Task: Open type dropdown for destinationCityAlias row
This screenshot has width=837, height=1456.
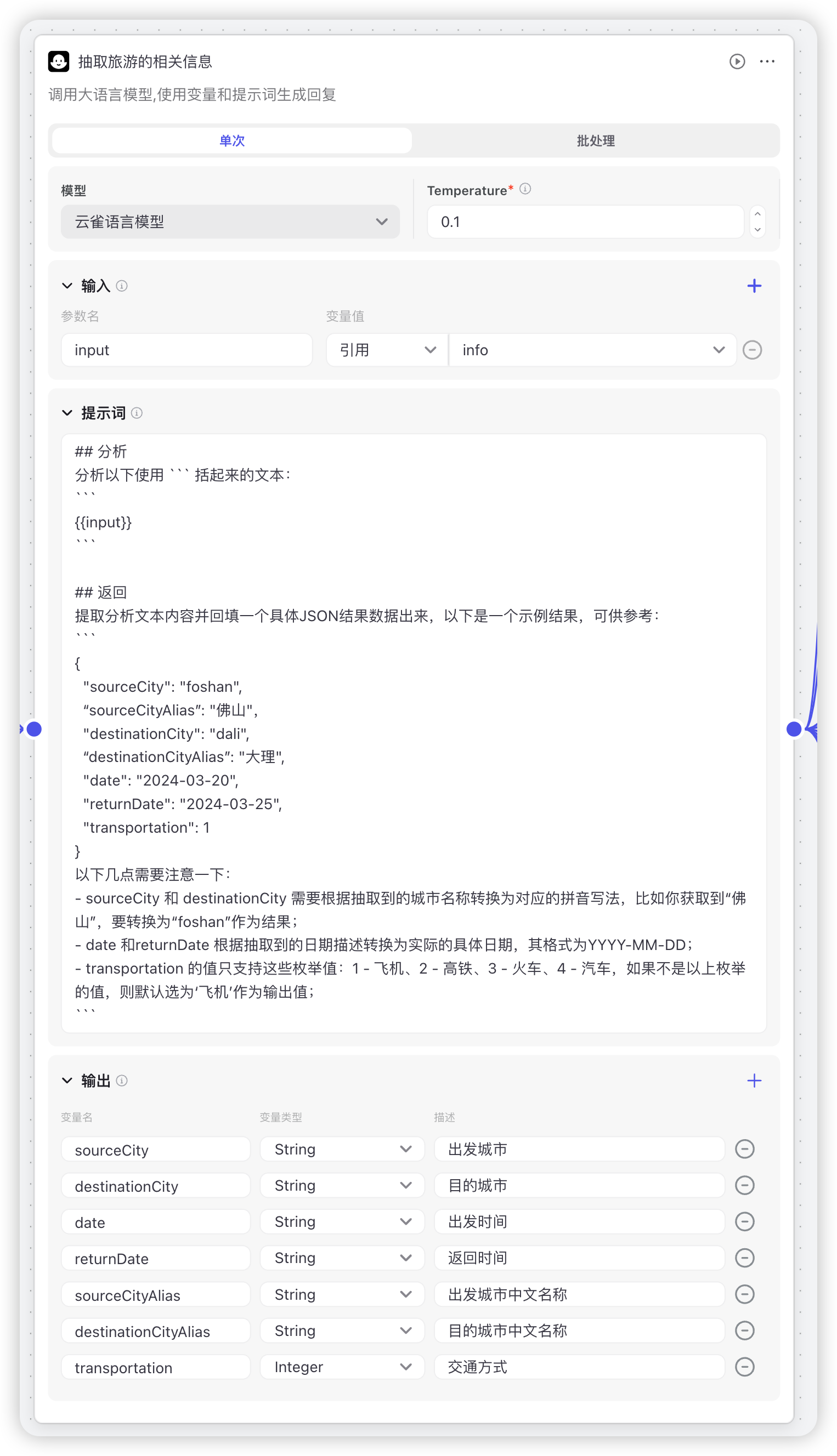Action: click(342, 1332)
